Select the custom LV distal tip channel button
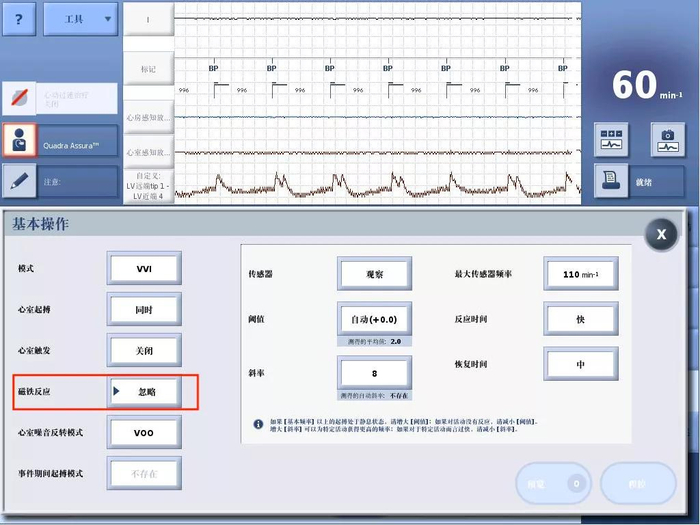Screen dimensions: 700x525 pyautogui.click(x=148, y=186)
